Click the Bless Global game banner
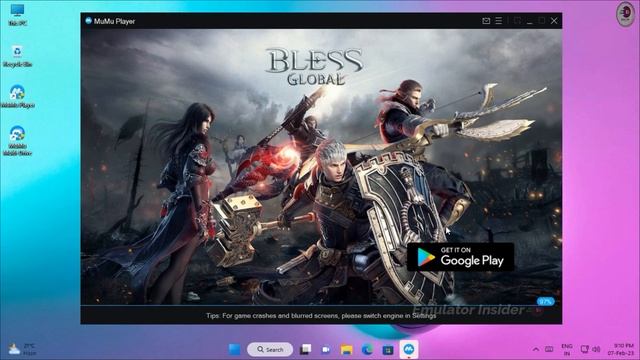 [x=321, y=167]
